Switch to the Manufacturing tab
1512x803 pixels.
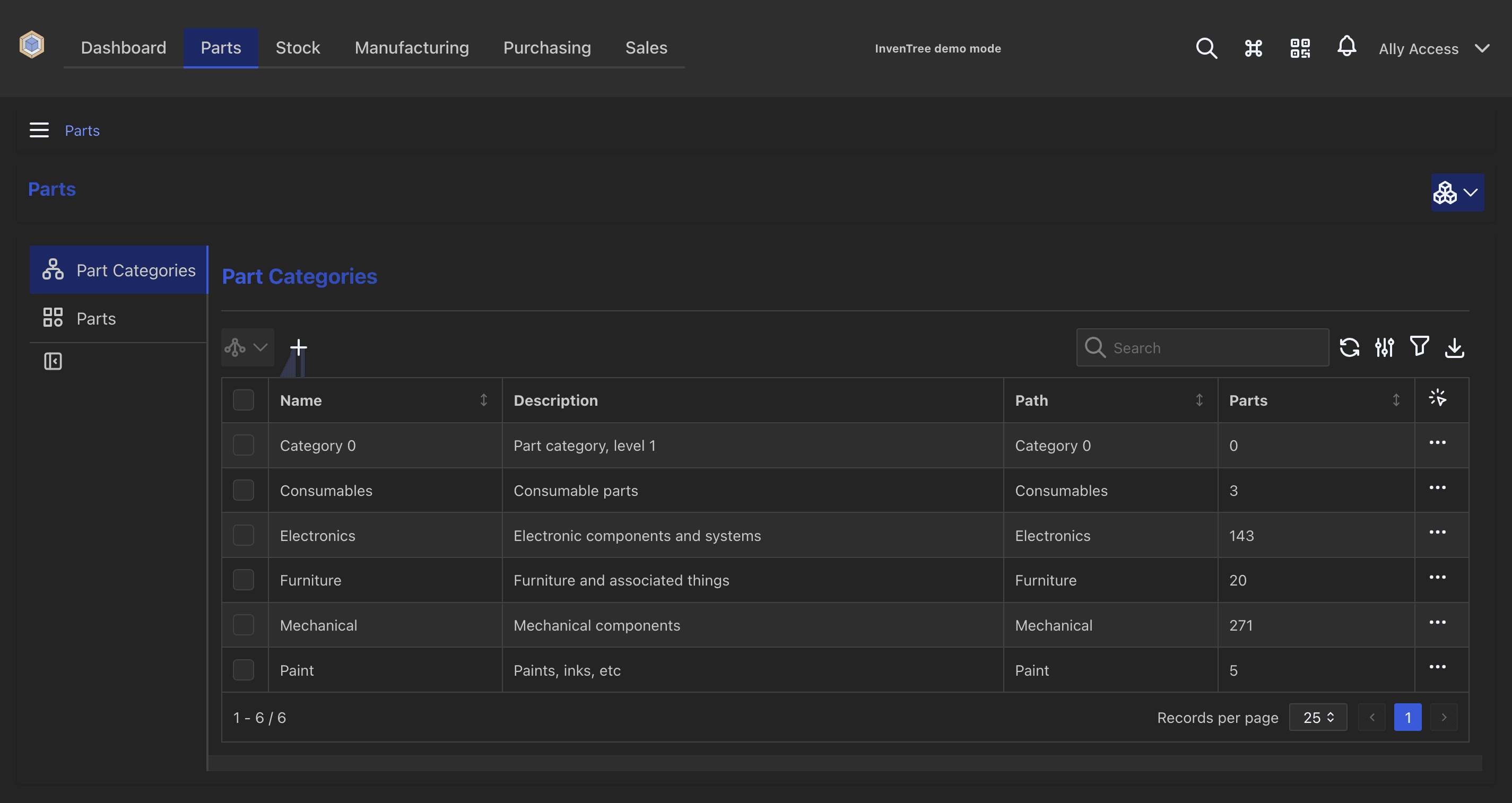[x=412, y=48]
